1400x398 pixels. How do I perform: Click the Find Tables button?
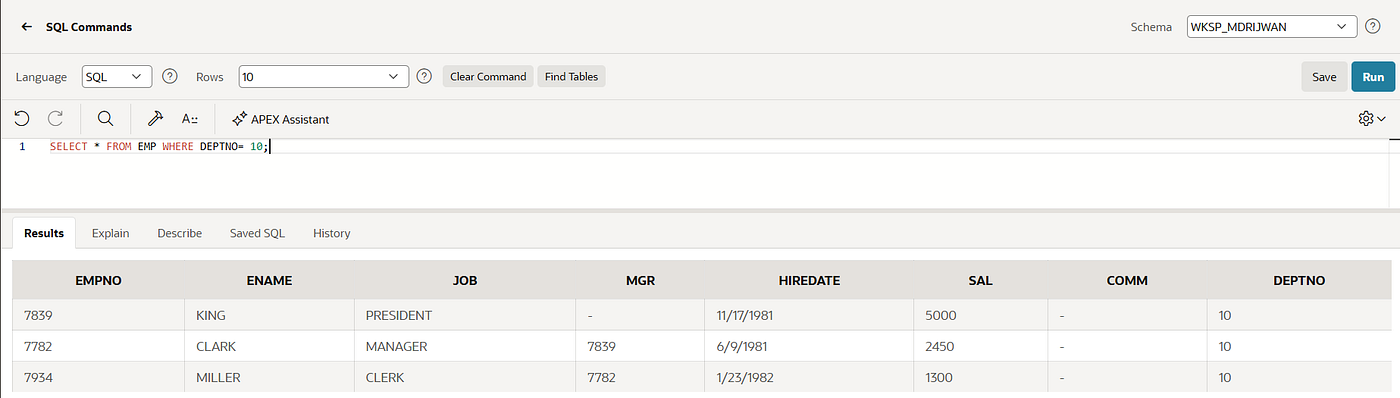coord(571,76)
